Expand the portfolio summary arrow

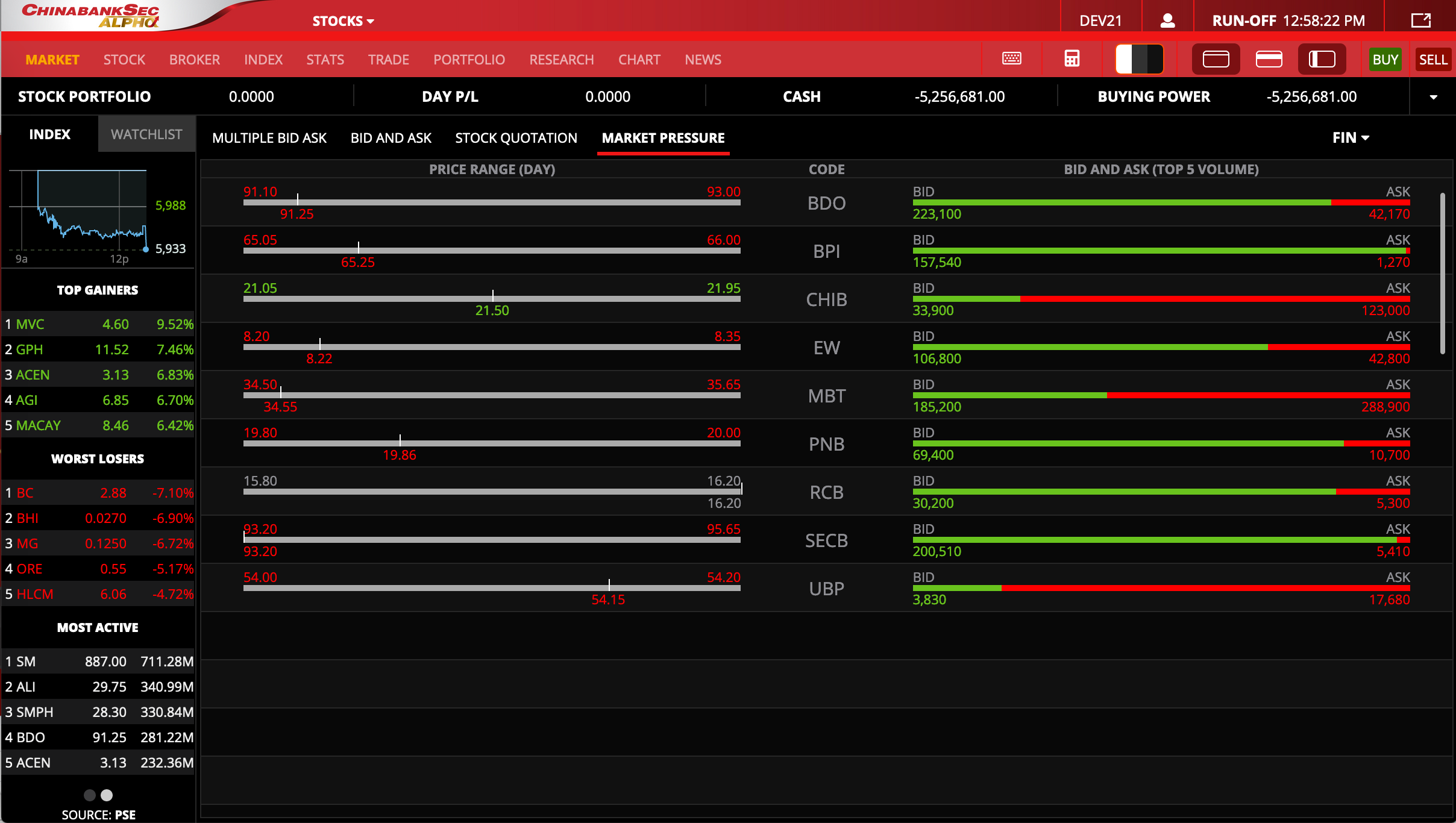pos(1434,97)
